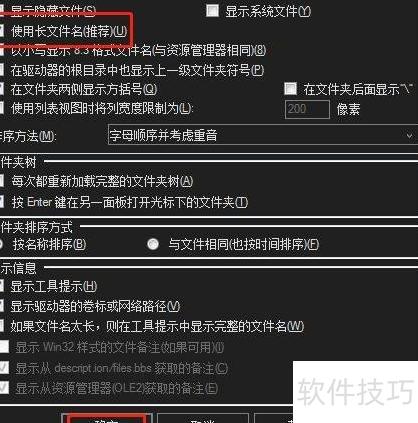This screenshot has height=423, width=418.
Task: Click the red-highlighted 确定 button
Action: (x=107, y=419)
